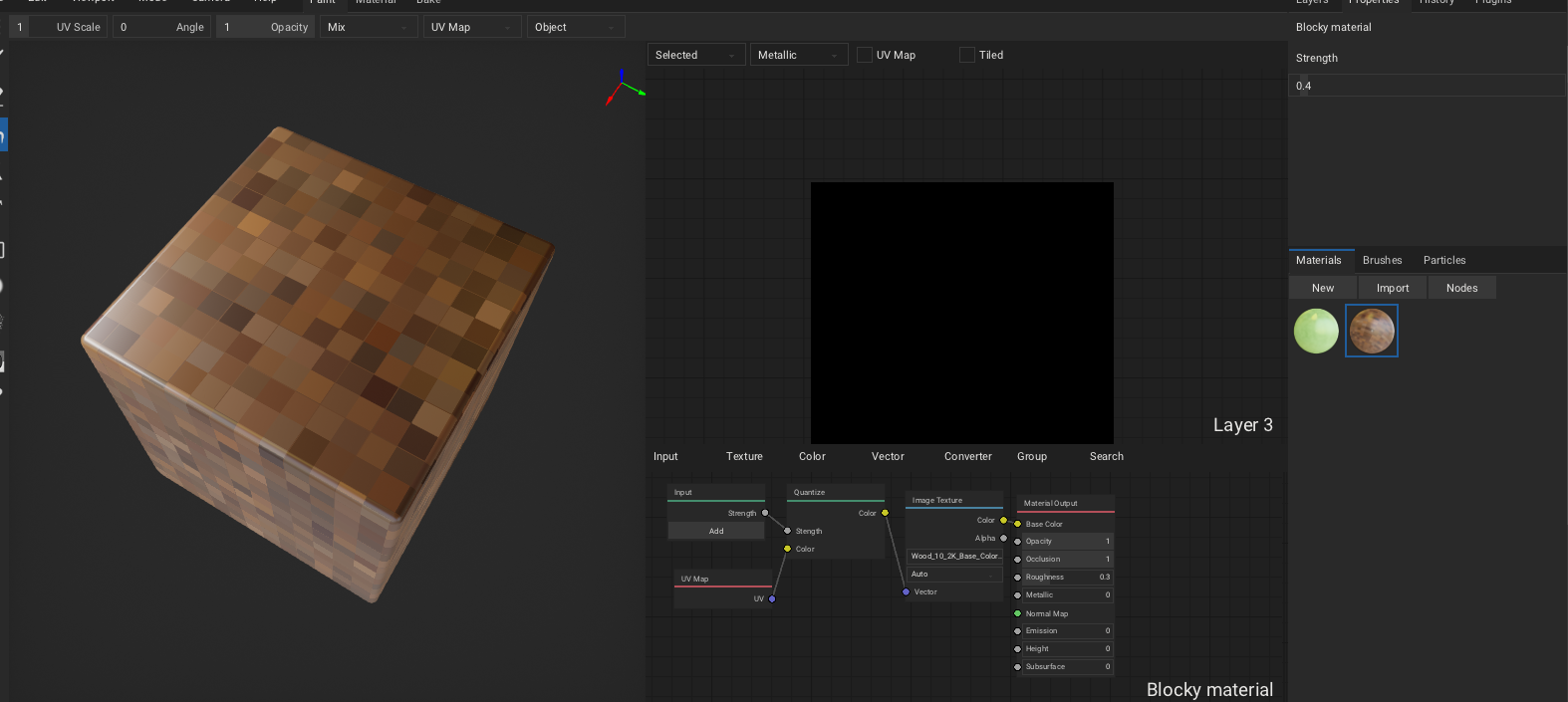Click the Strength 0.4 value field
1568x702 pixels.
[1427, 86]
